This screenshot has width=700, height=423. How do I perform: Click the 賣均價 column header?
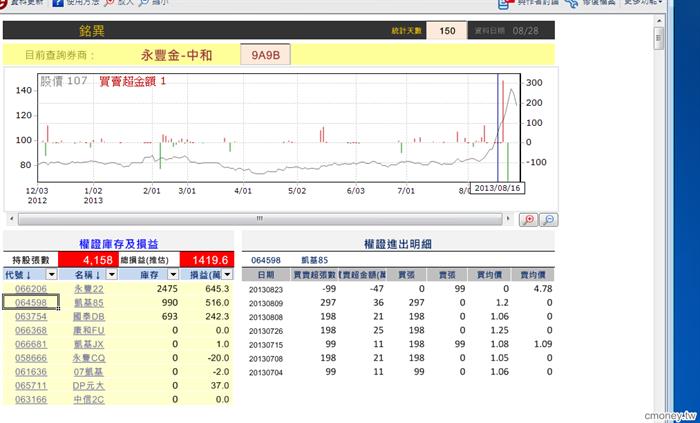533,274
